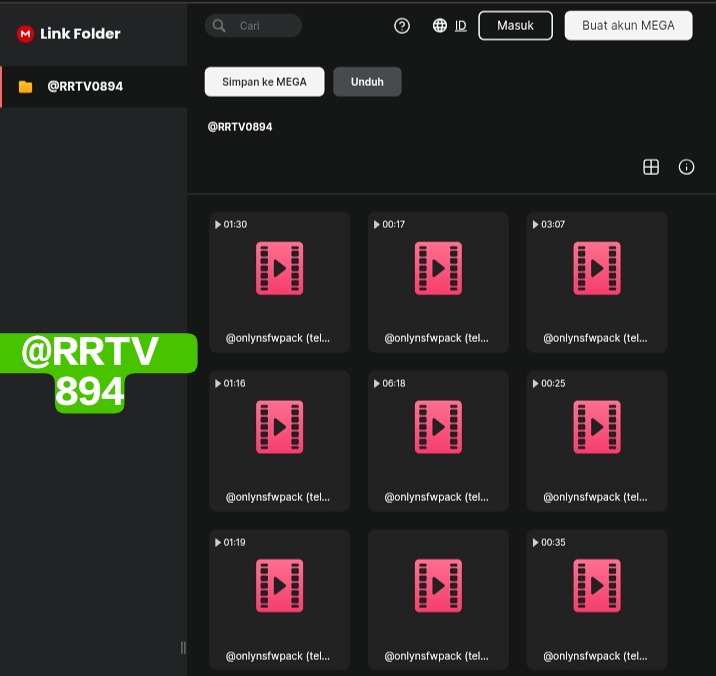The image size is (716, 676).
Task: Click the Masuk login button
Action: (516, 26)
